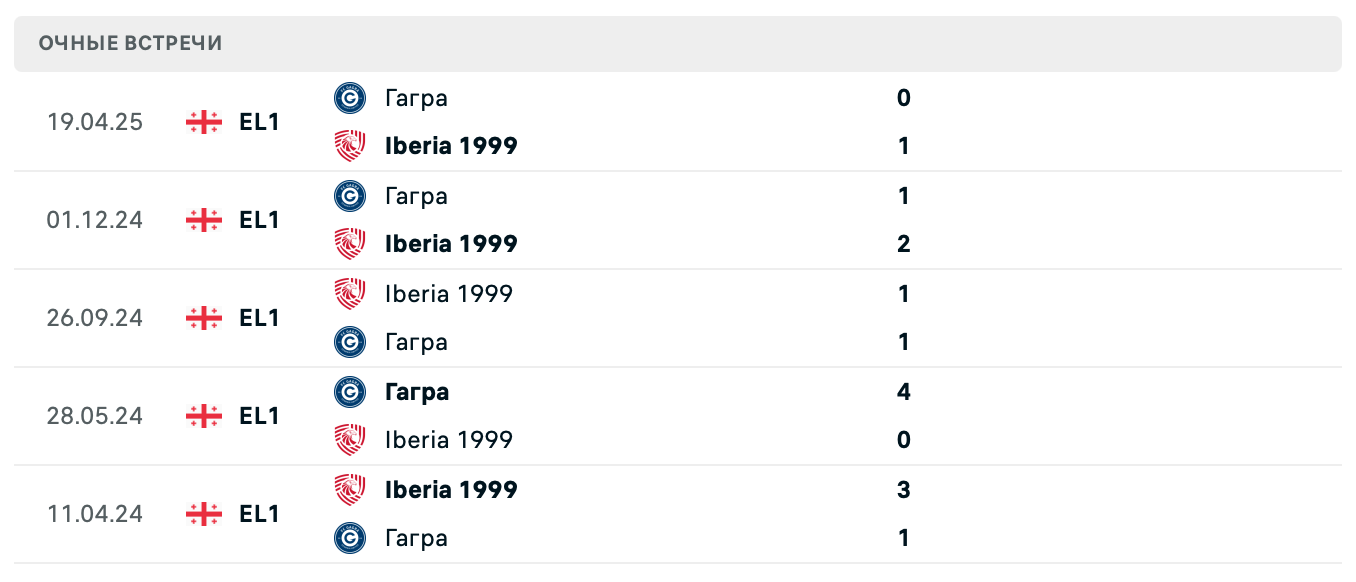Screen dimensions: 1356x582
Task: Click Iberia 1999 logo in 26.09.24 match
Action: tap(350, 294)
